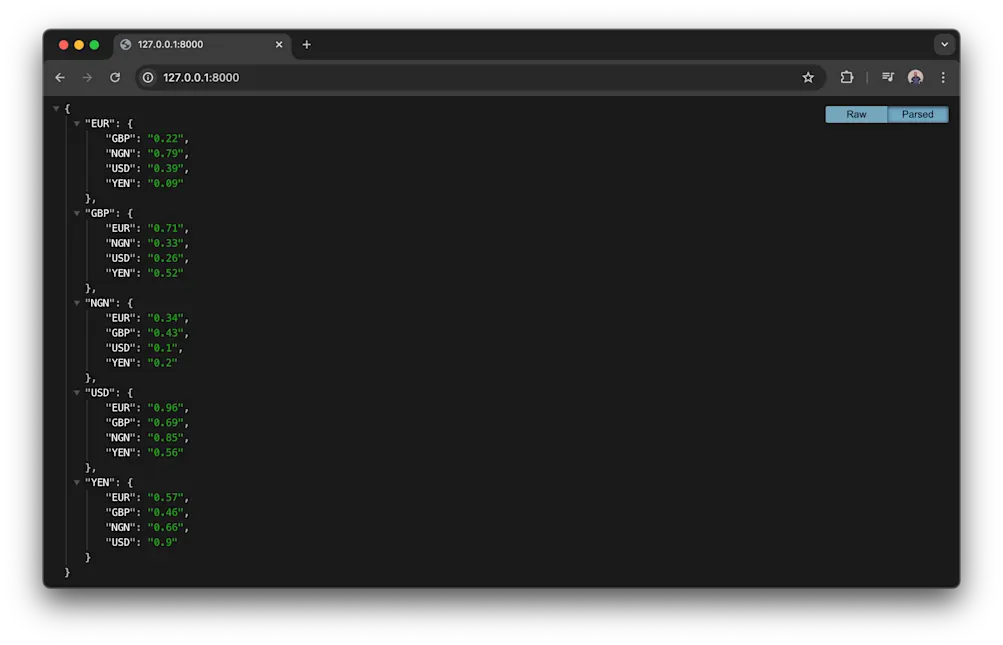Collapse the GBP currency object
This screenshot has width=1003, height=645.
tap(77, 213)
